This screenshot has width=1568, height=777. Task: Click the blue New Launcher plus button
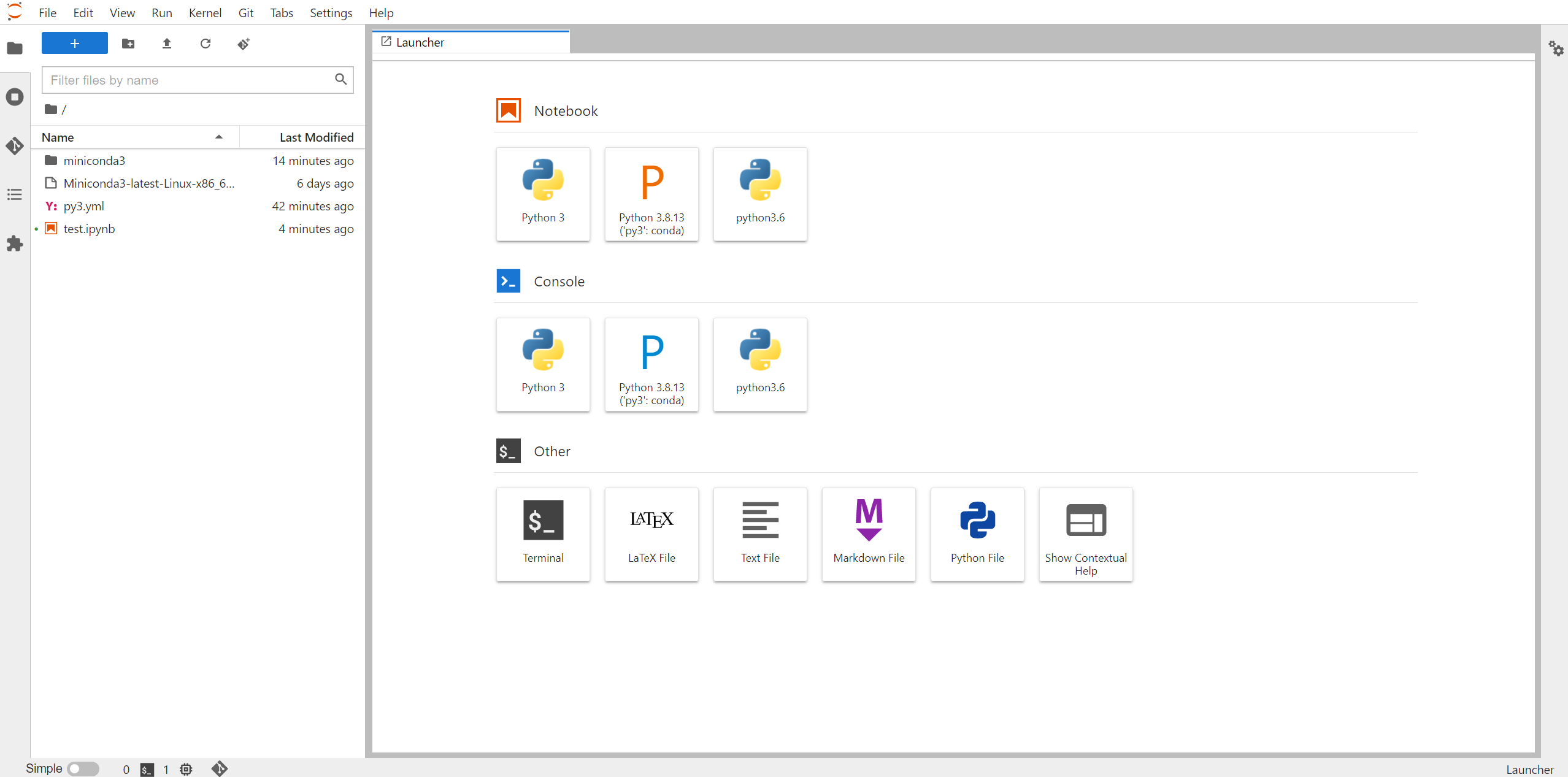point(75,44)
